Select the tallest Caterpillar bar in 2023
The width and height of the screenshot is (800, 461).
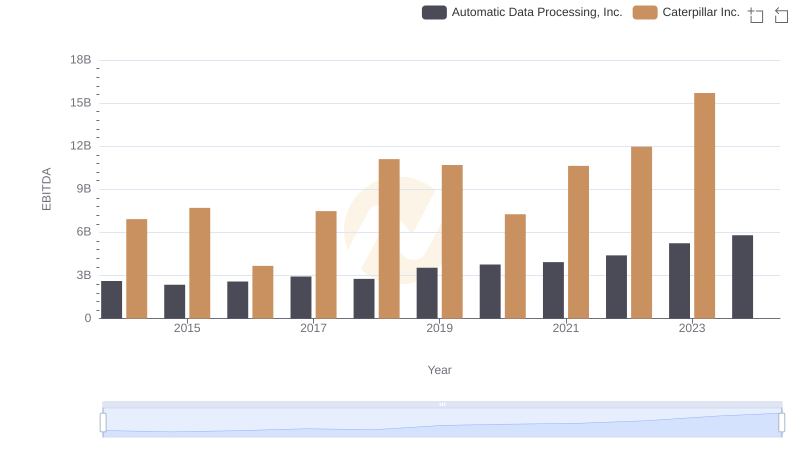[705, 206]
